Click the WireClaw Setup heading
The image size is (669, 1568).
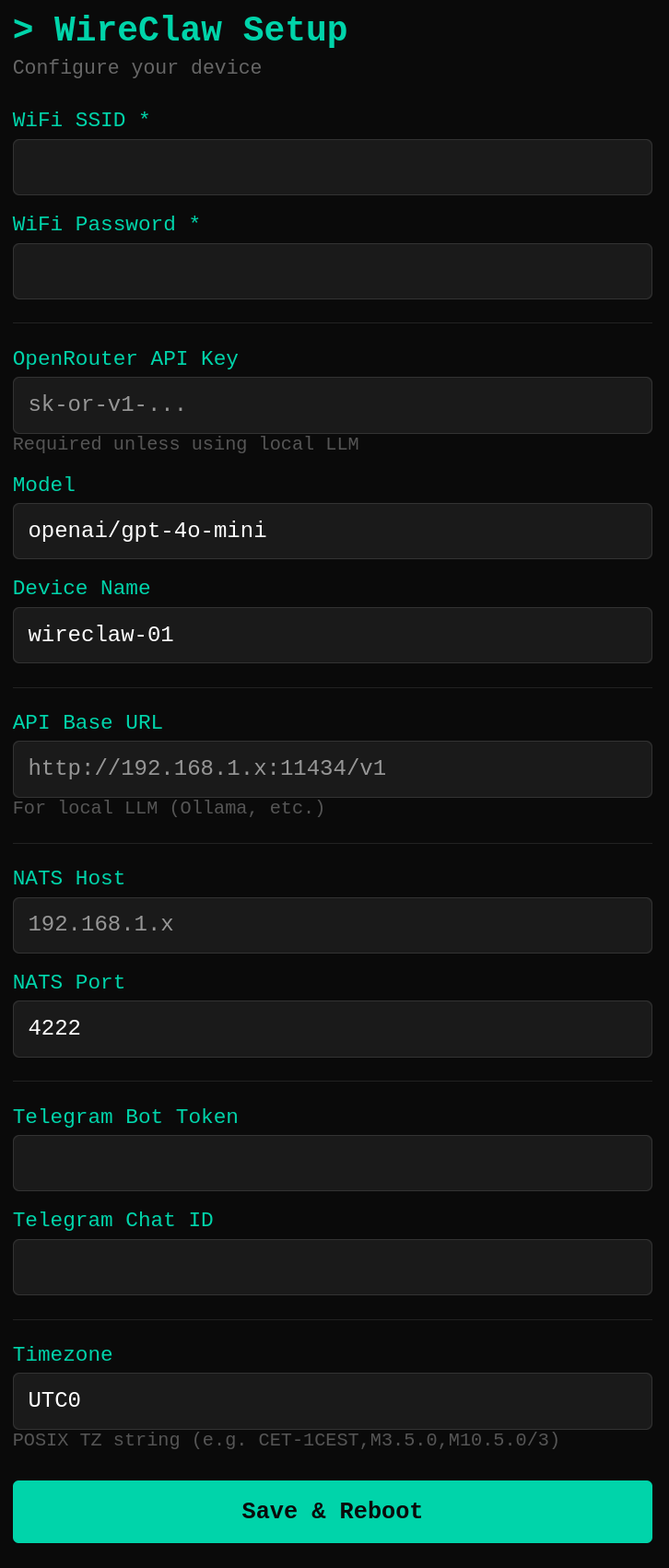pyautogui.click(x=181, y=29)
